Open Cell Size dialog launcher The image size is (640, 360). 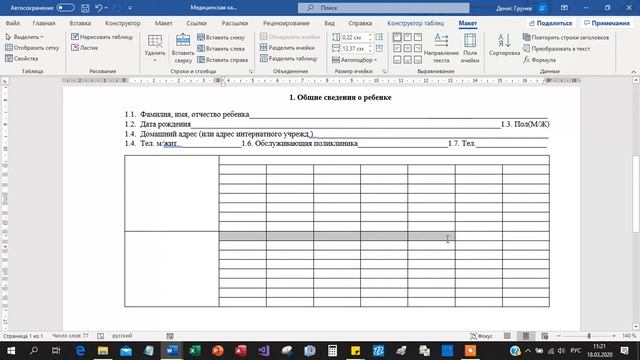[384, 71]
